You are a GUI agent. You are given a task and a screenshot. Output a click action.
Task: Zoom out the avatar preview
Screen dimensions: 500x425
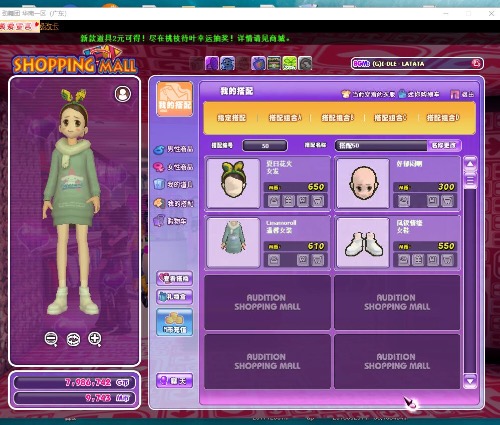[51, 339]
